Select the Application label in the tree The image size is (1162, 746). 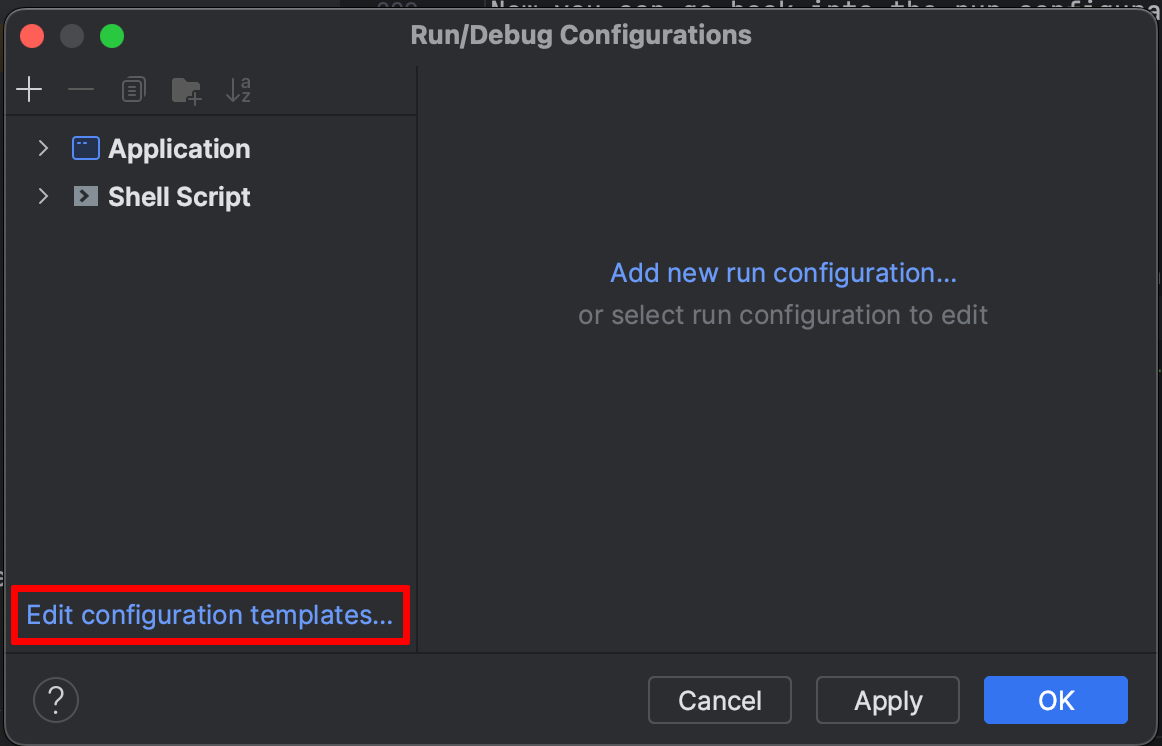(179, 149)
